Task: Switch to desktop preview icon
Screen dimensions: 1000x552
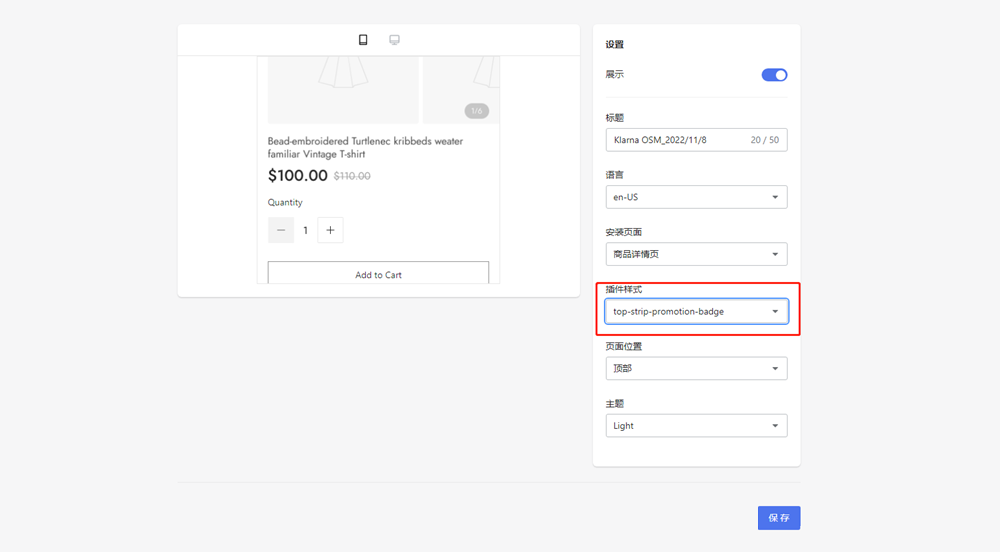Action: pyautogui.click(x=394, y=40)
